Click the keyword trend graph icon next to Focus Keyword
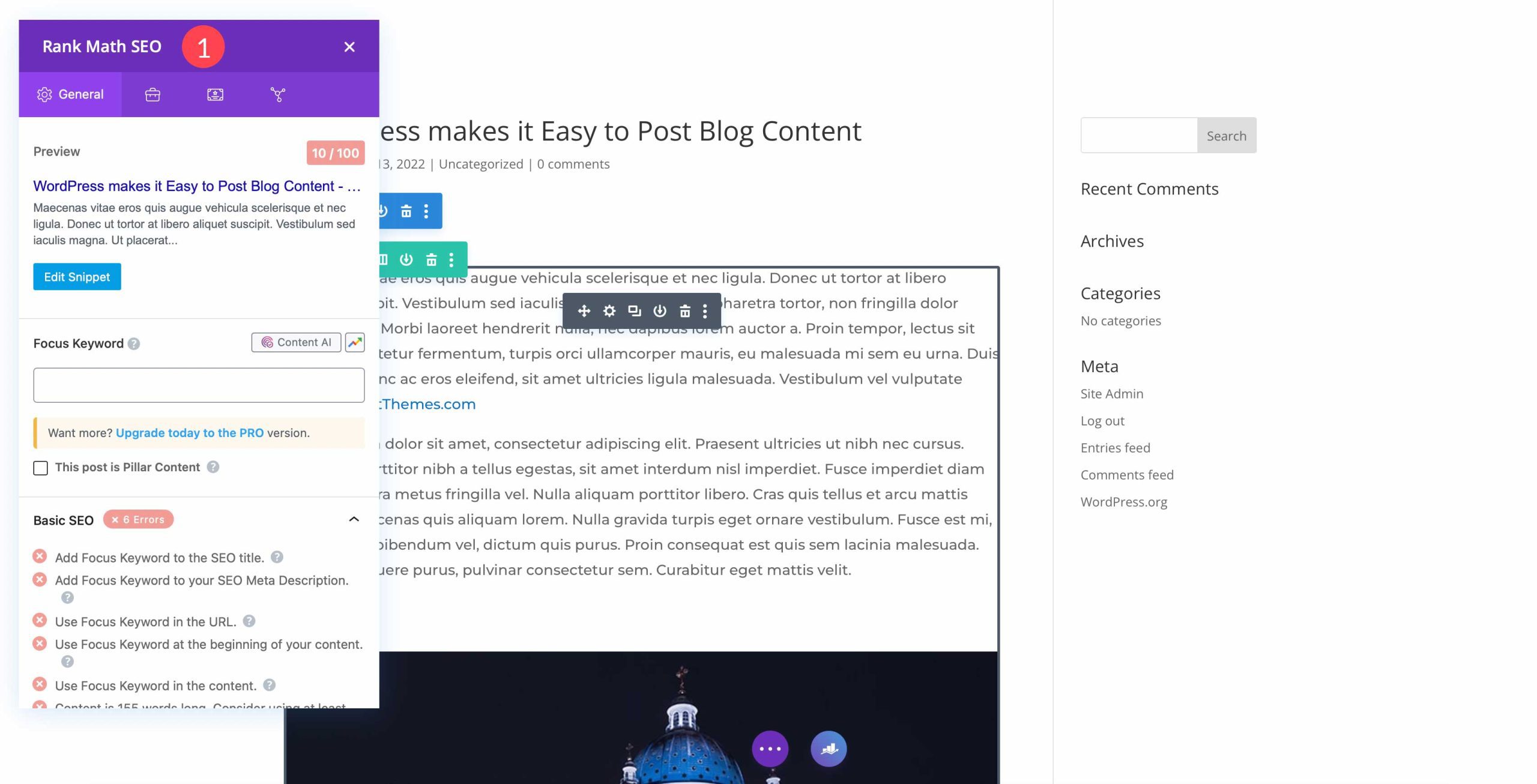 coord(355,342)
